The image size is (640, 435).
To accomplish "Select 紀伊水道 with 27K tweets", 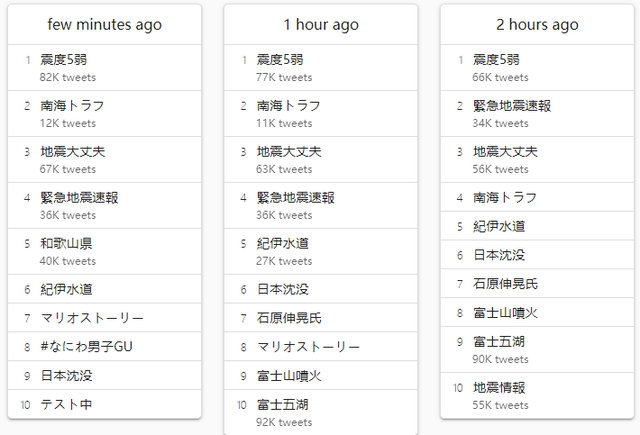I will 283,243.
